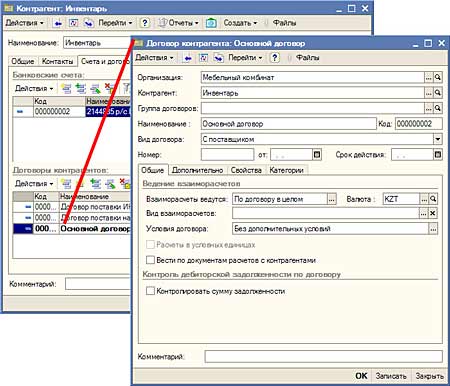Click teal camera-like icon before Создать
Screen dimensions: 450x386
coord(211,23)
